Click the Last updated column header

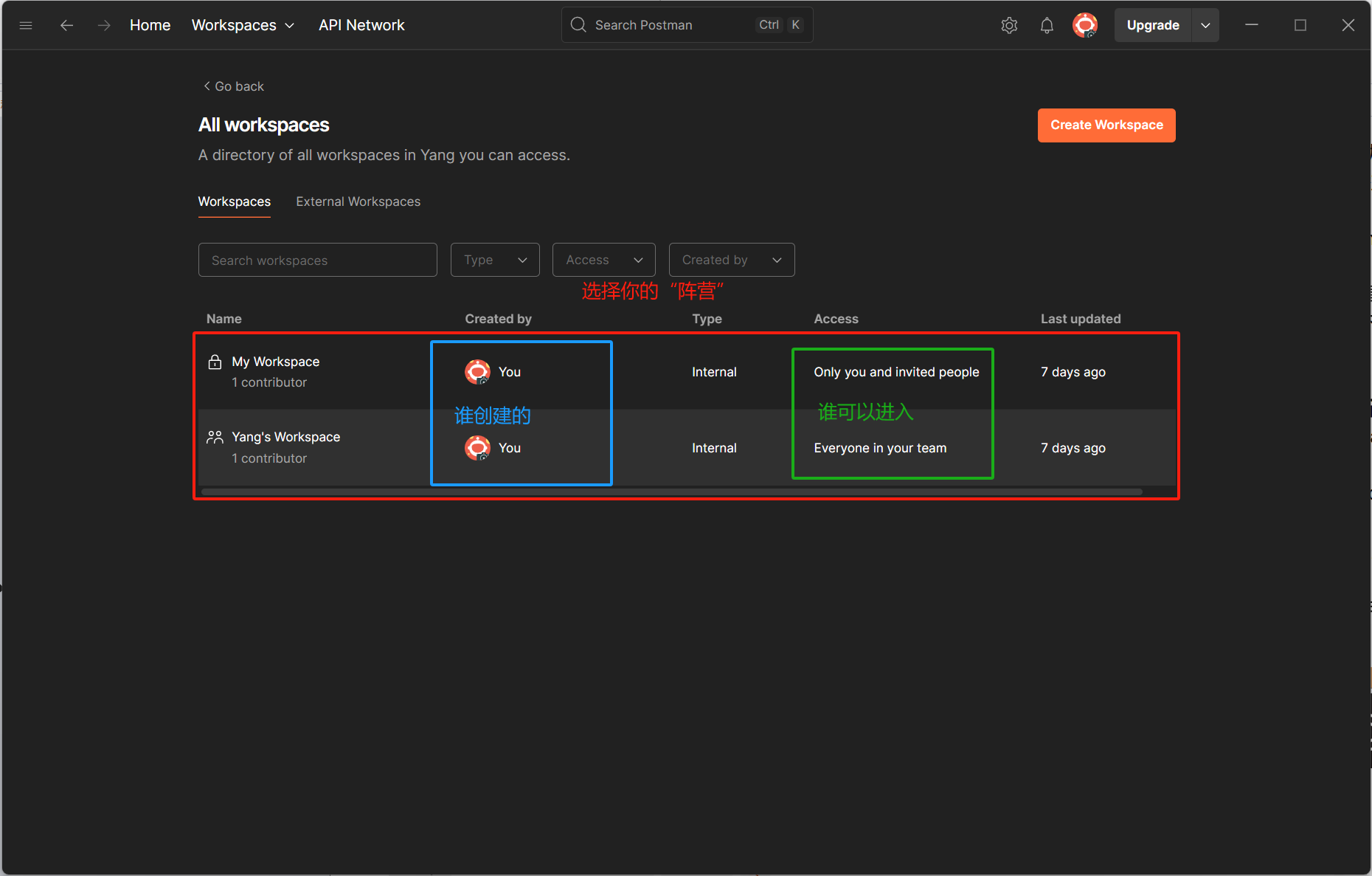(1081, 319)
